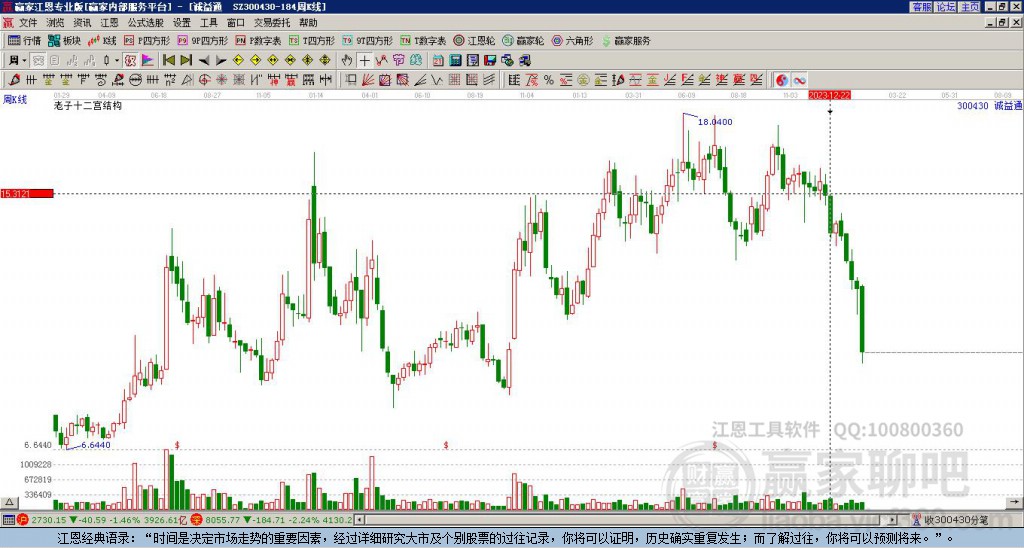Click the calendar icon in the toolbar
Viewport: 1024px width, 548px height.
[x=438, y=61]
